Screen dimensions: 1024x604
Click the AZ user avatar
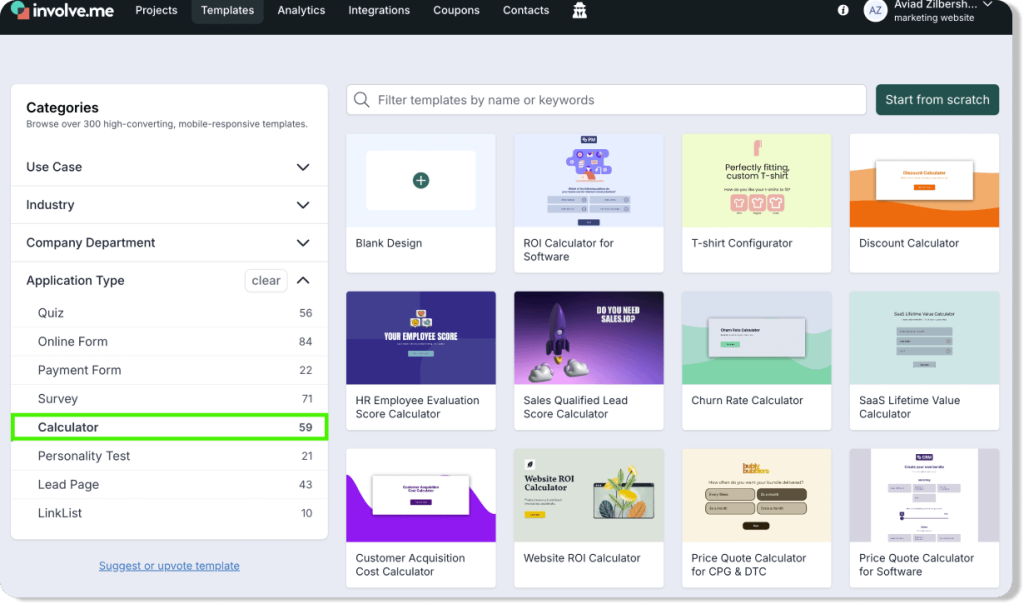pyautogui.click(x=875, y=10)
